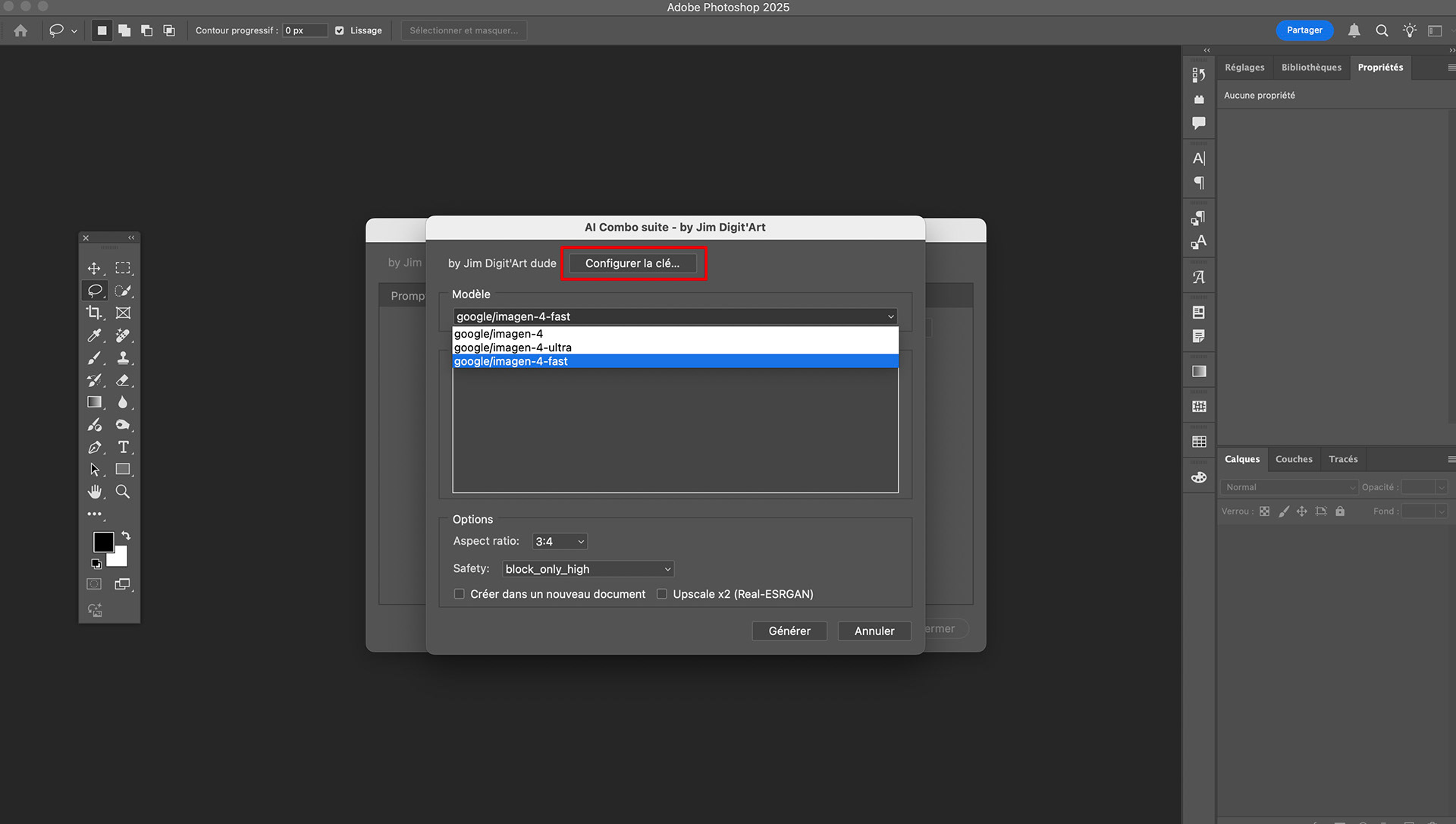
Task: Select the Zoom tool
Action: click(123, 492)
